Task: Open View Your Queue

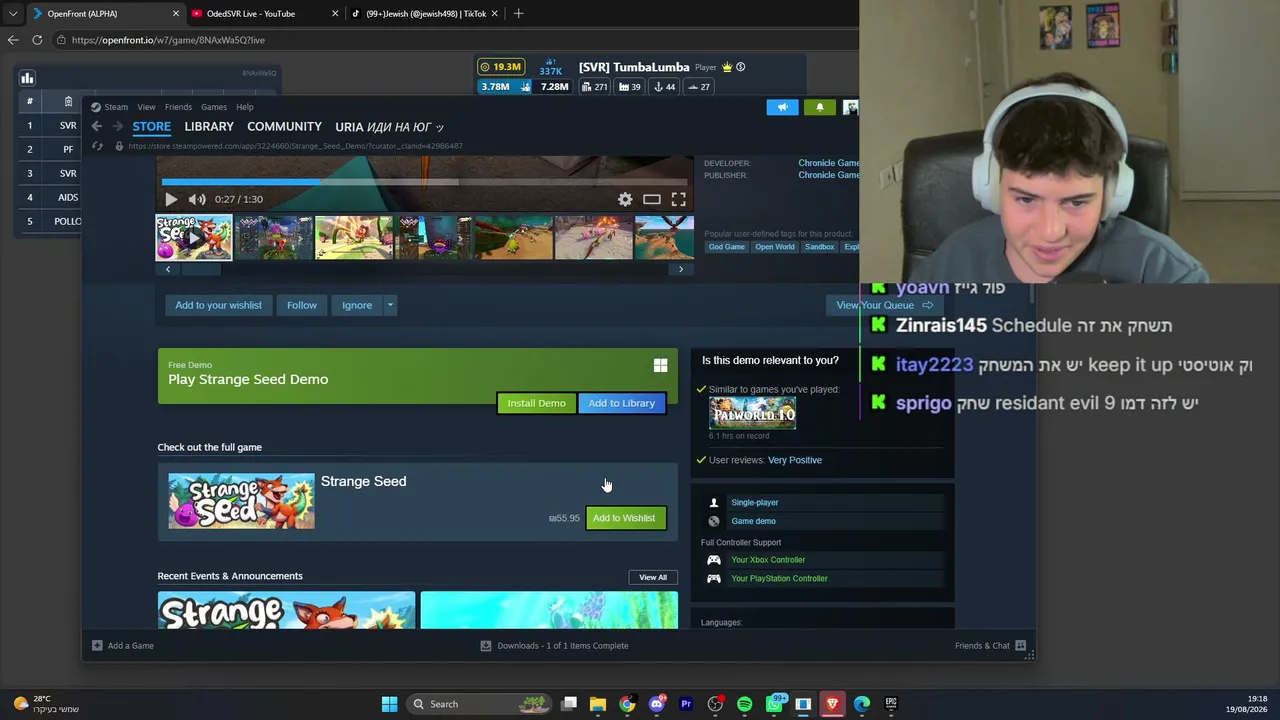Action: click(x=884, y=305)
